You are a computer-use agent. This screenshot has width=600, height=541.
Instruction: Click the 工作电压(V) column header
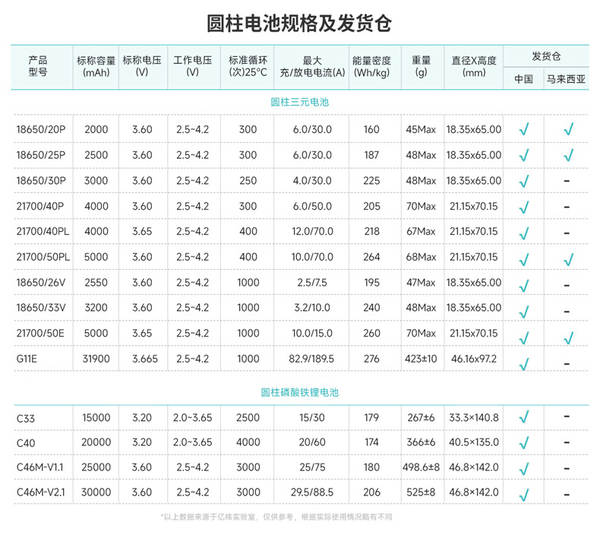pos(192,66)
